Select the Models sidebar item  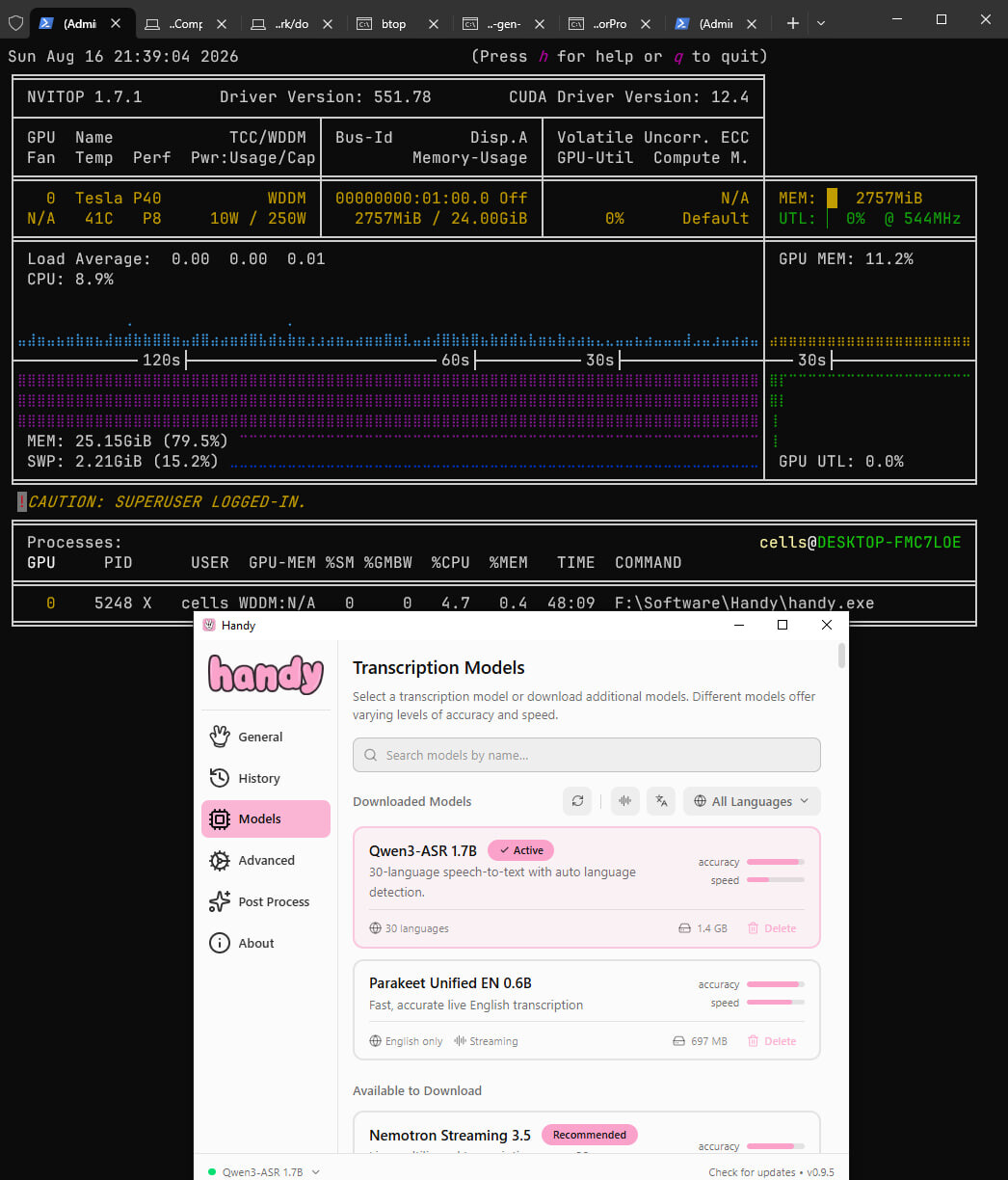coord(266,819)
